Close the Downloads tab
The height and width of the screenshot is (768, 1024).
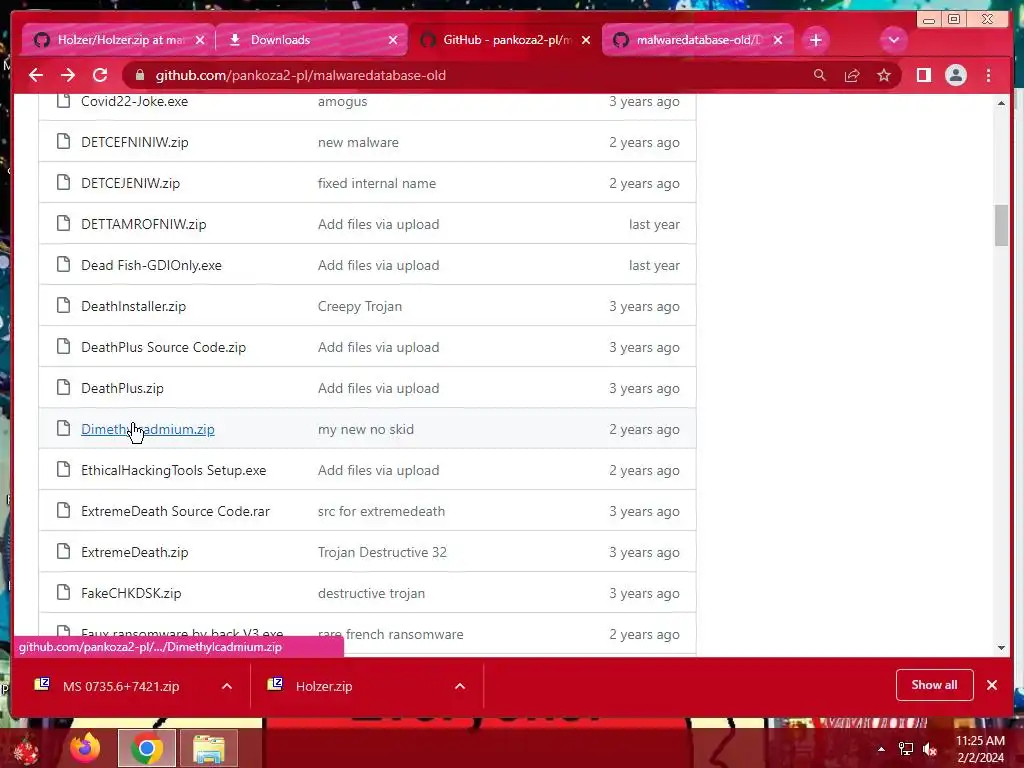[x=393, y=40]
